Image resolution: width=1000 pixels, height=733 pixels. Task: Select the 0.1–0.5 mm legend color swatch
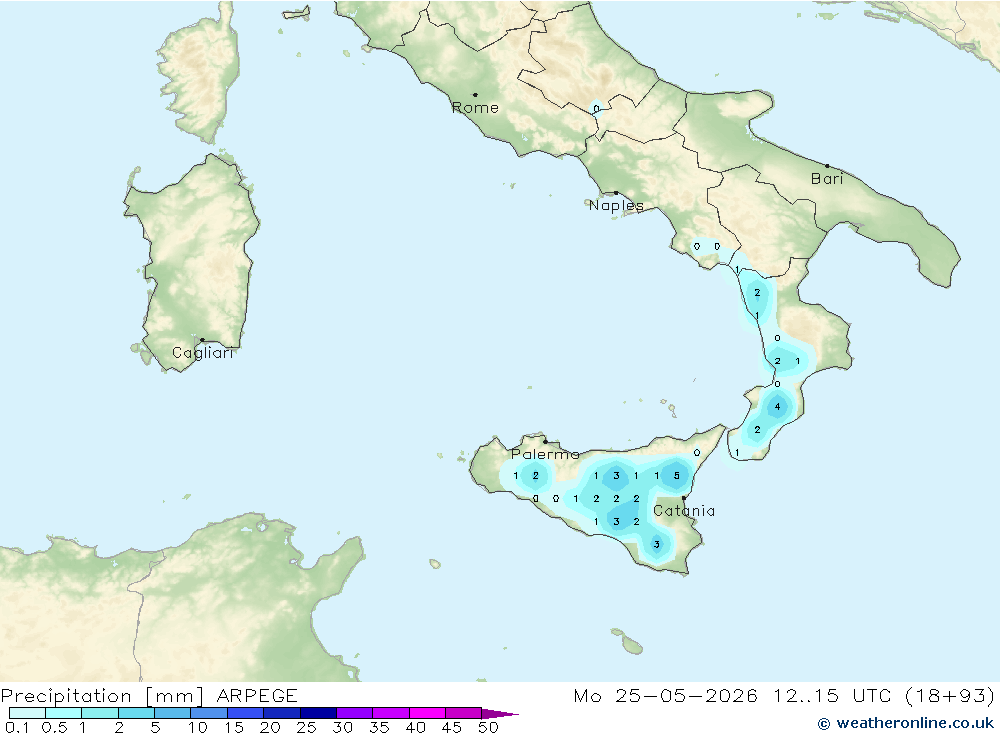tap(27, 713)
